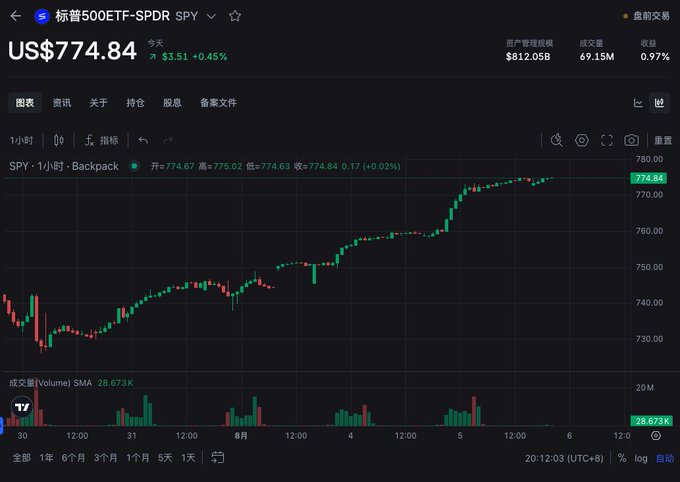Click the $3.51 +0.45% change text
The width and height of the screenshot is (680, 482).
coord(188,56)
